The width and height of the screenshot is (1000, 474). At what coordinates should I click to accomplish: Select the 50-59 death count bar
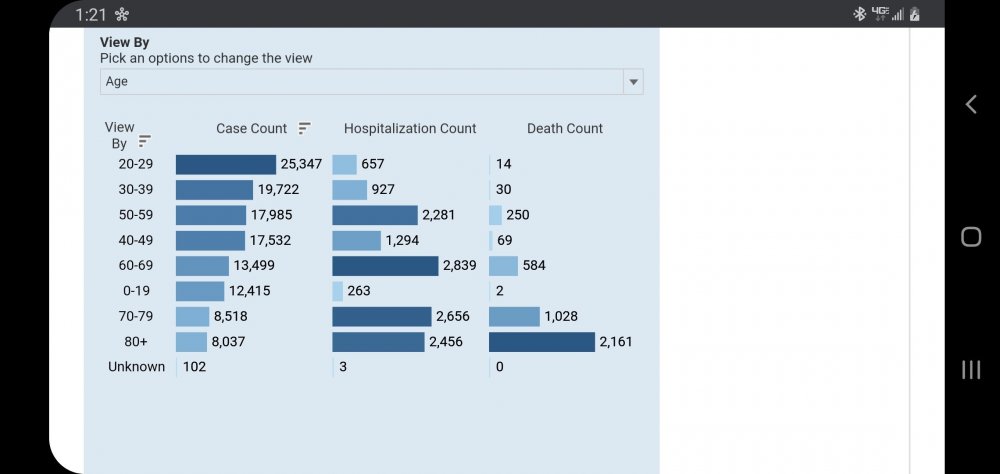[496, 215]
